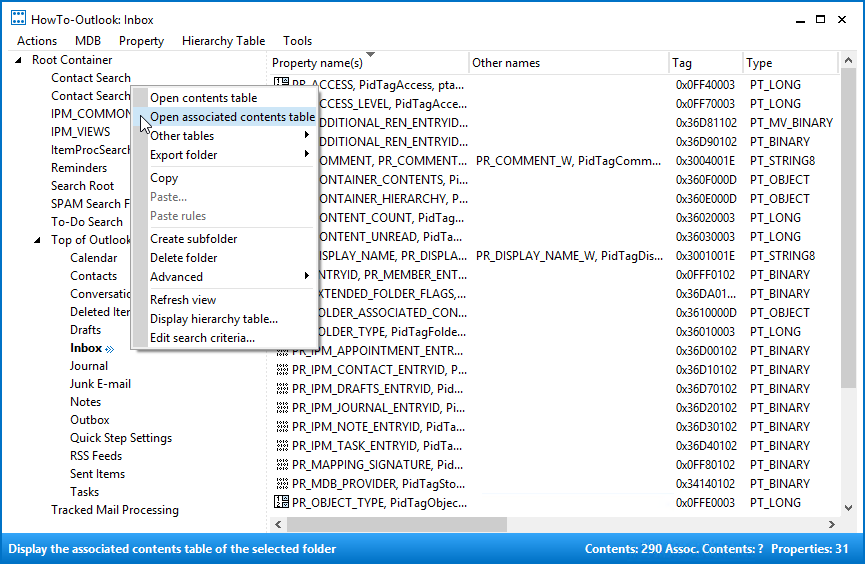The height and width of the screenshot is (564, 865).
Task: Select Quick Step Settings folder
Action: 121,438
